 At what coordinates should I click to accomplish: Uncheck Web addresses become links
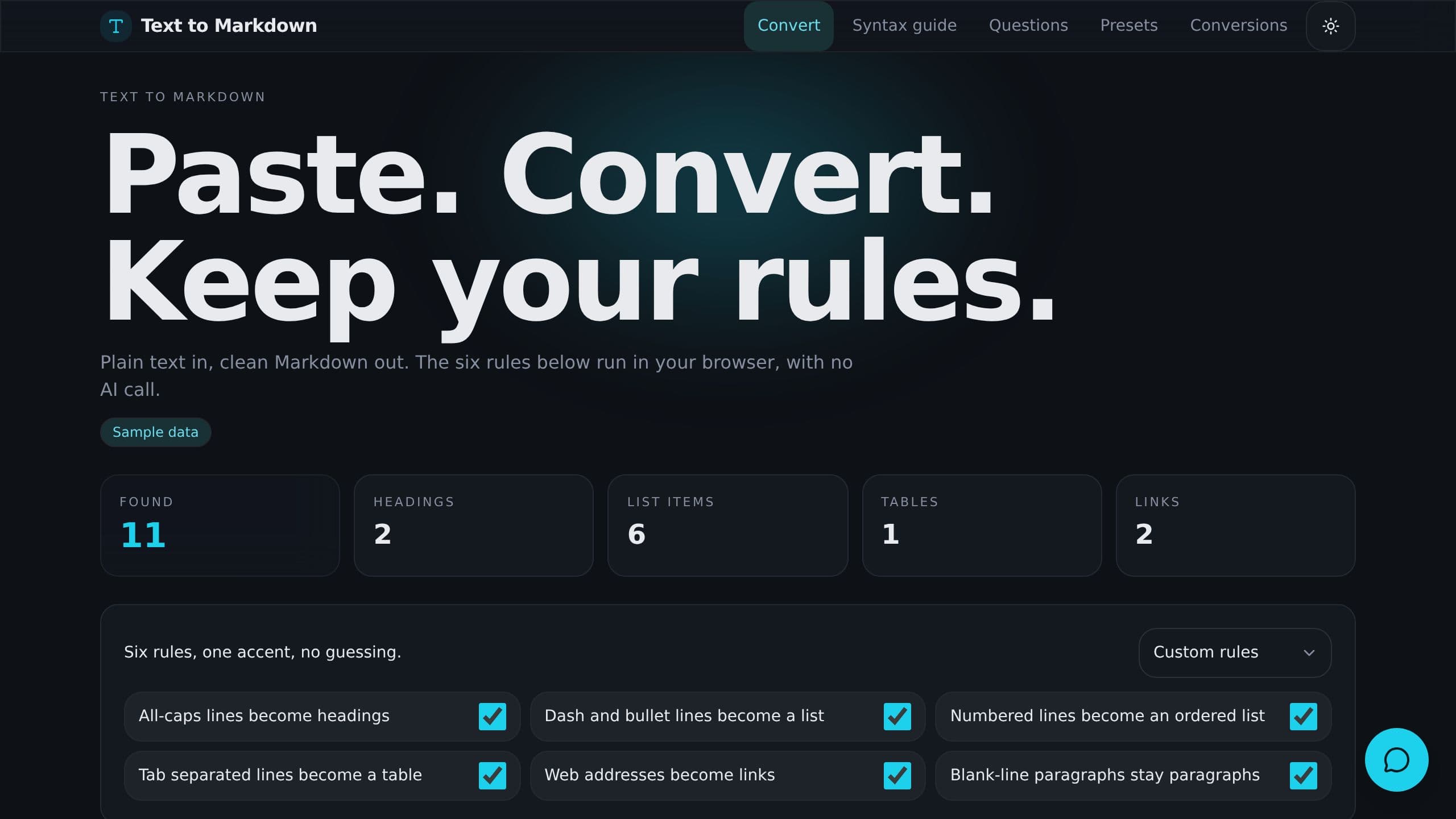point(897,775)
